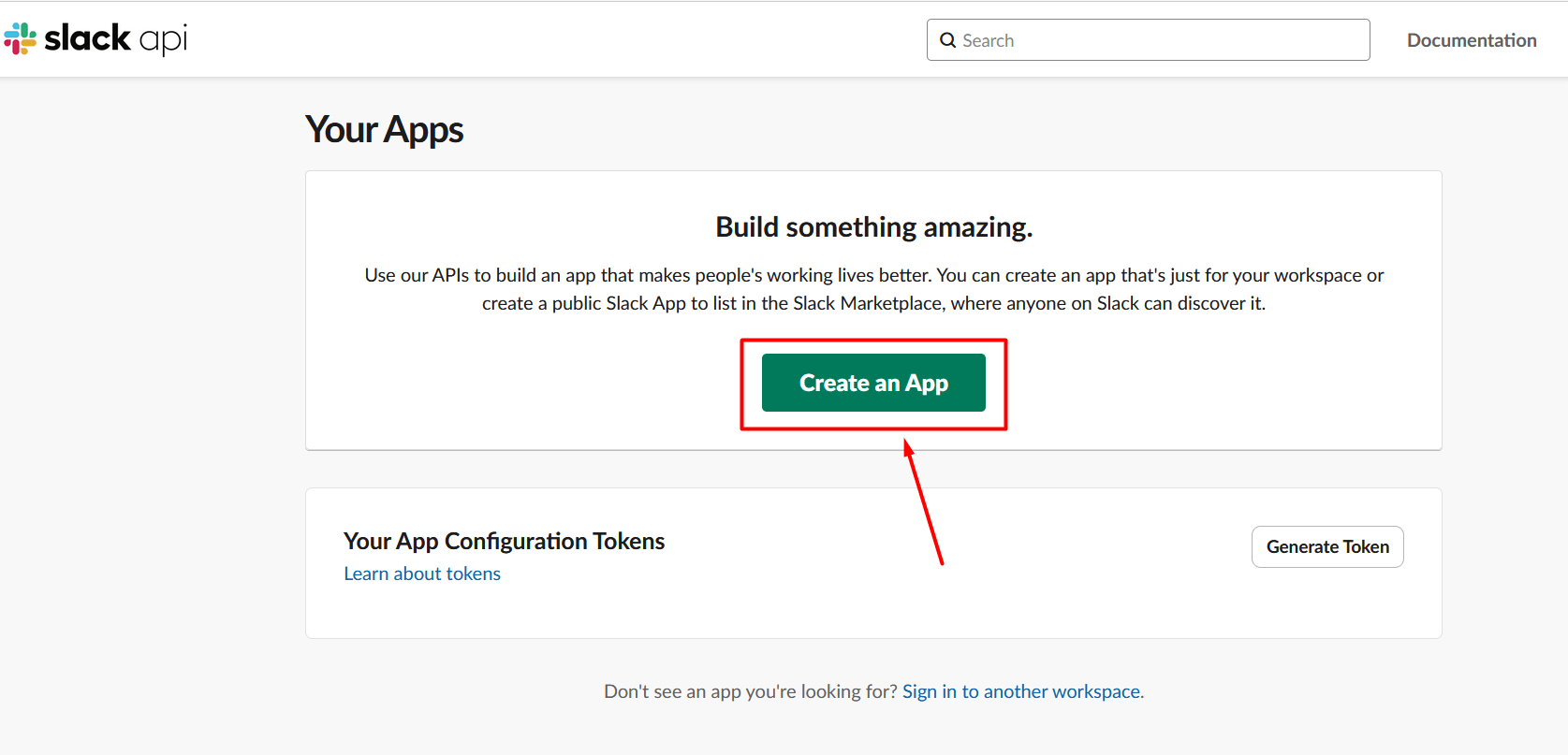Open the Learn about tokens link
The image size is (1568, 755).
(422, 574)
